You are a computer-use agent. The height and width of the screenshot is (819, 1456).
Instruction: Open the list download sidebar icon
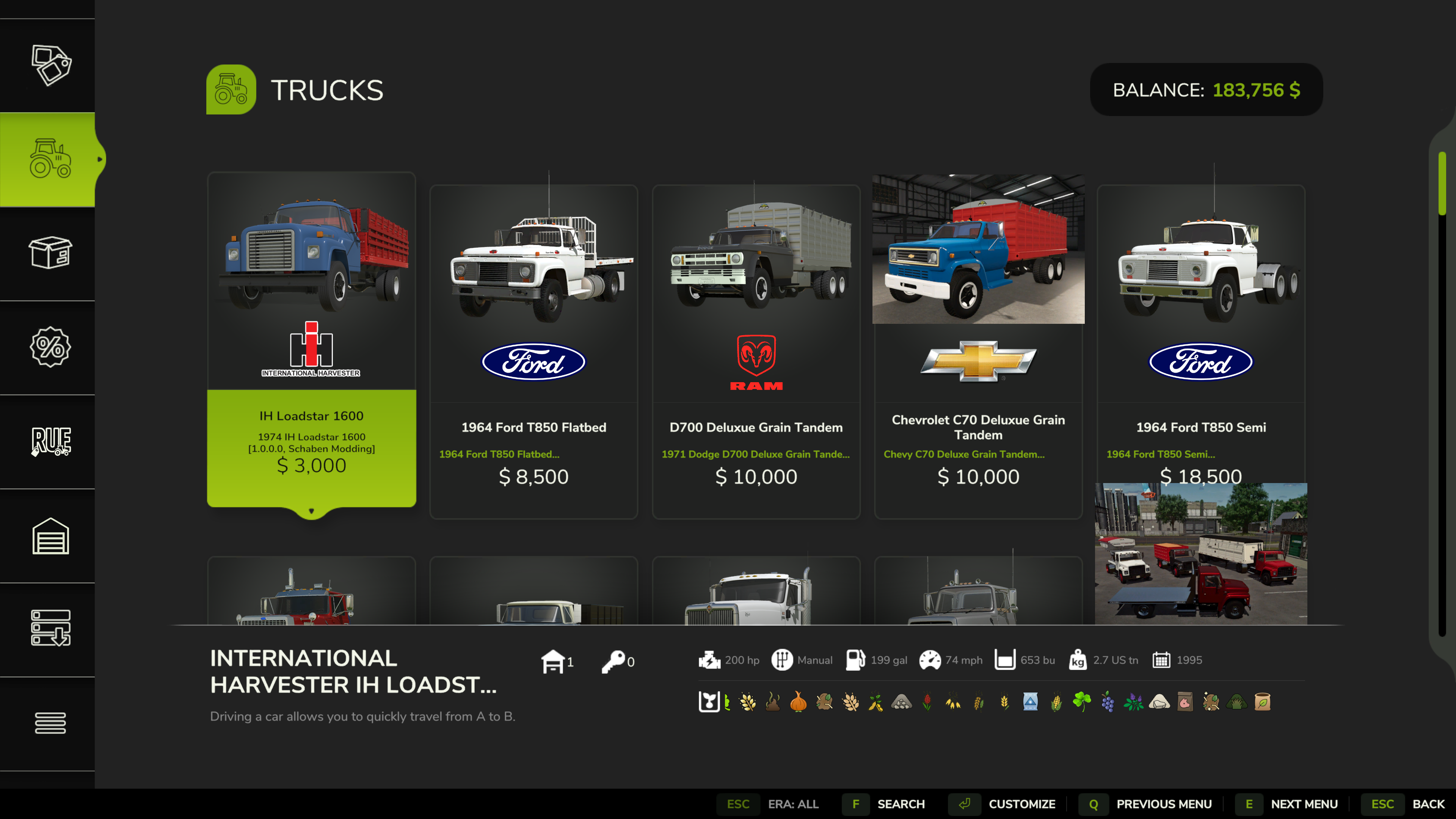click(50, 628)
